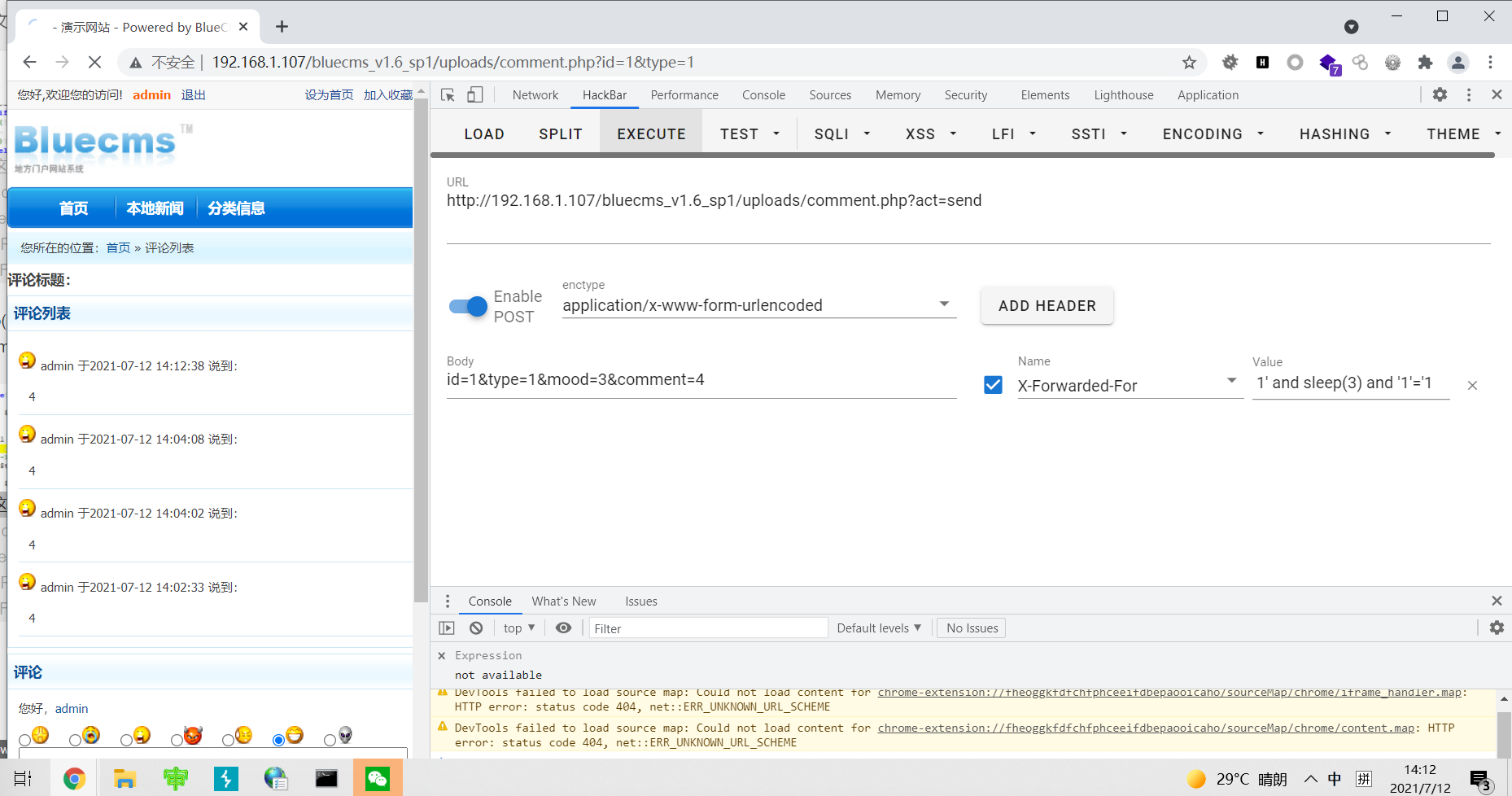Create a live expression with the eye icon
1512x796 pixels.
point(563,628)
